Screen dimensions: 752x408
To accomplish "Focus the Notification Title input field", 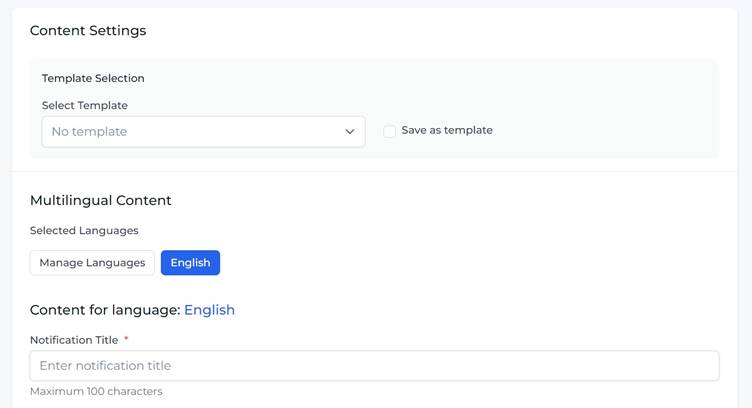I will coord(374,366).
